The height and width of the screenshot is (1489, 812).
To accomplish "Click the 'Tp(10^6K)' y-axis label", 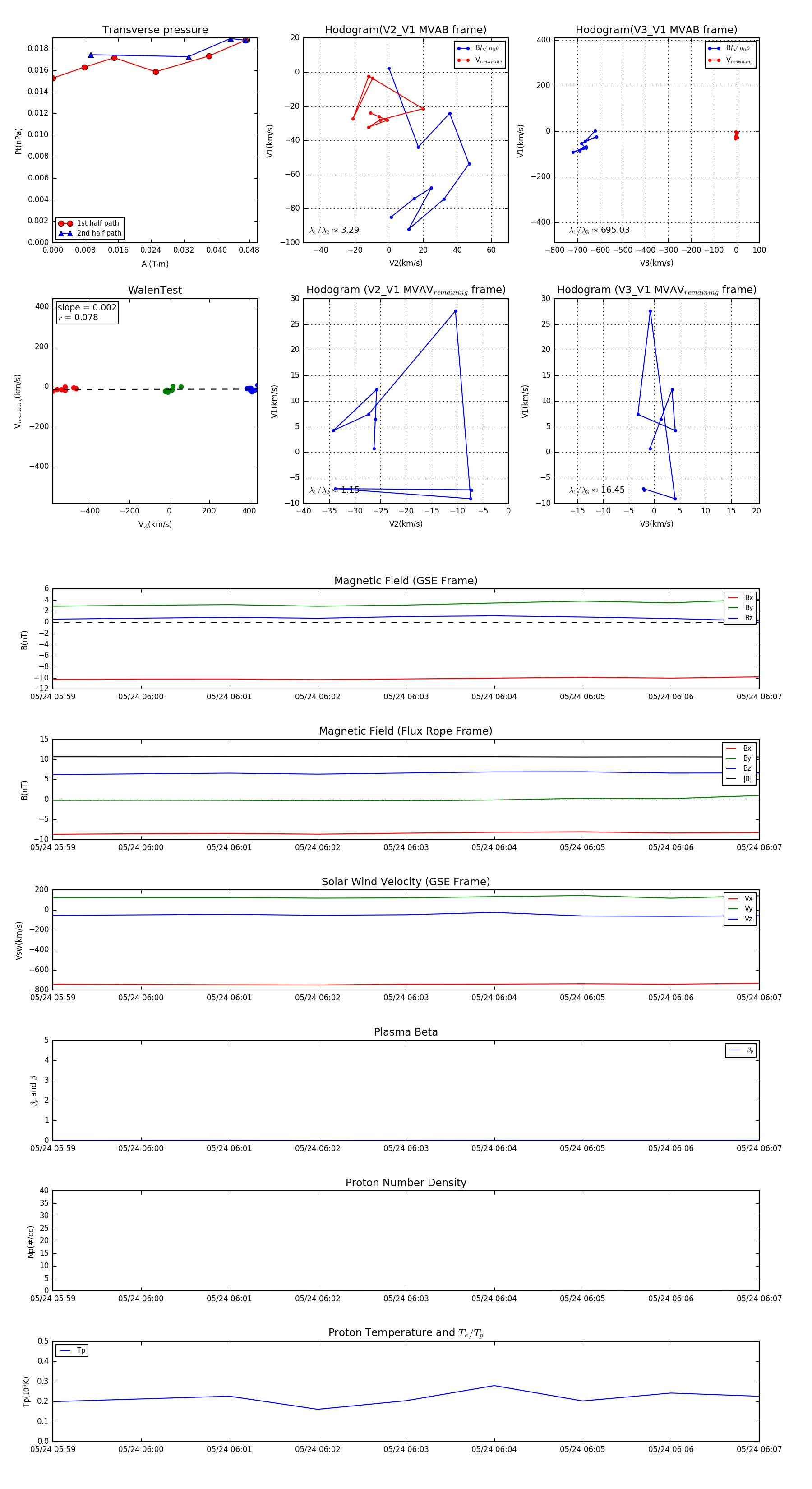I will pyautogui.click(x=26, y=1392).
